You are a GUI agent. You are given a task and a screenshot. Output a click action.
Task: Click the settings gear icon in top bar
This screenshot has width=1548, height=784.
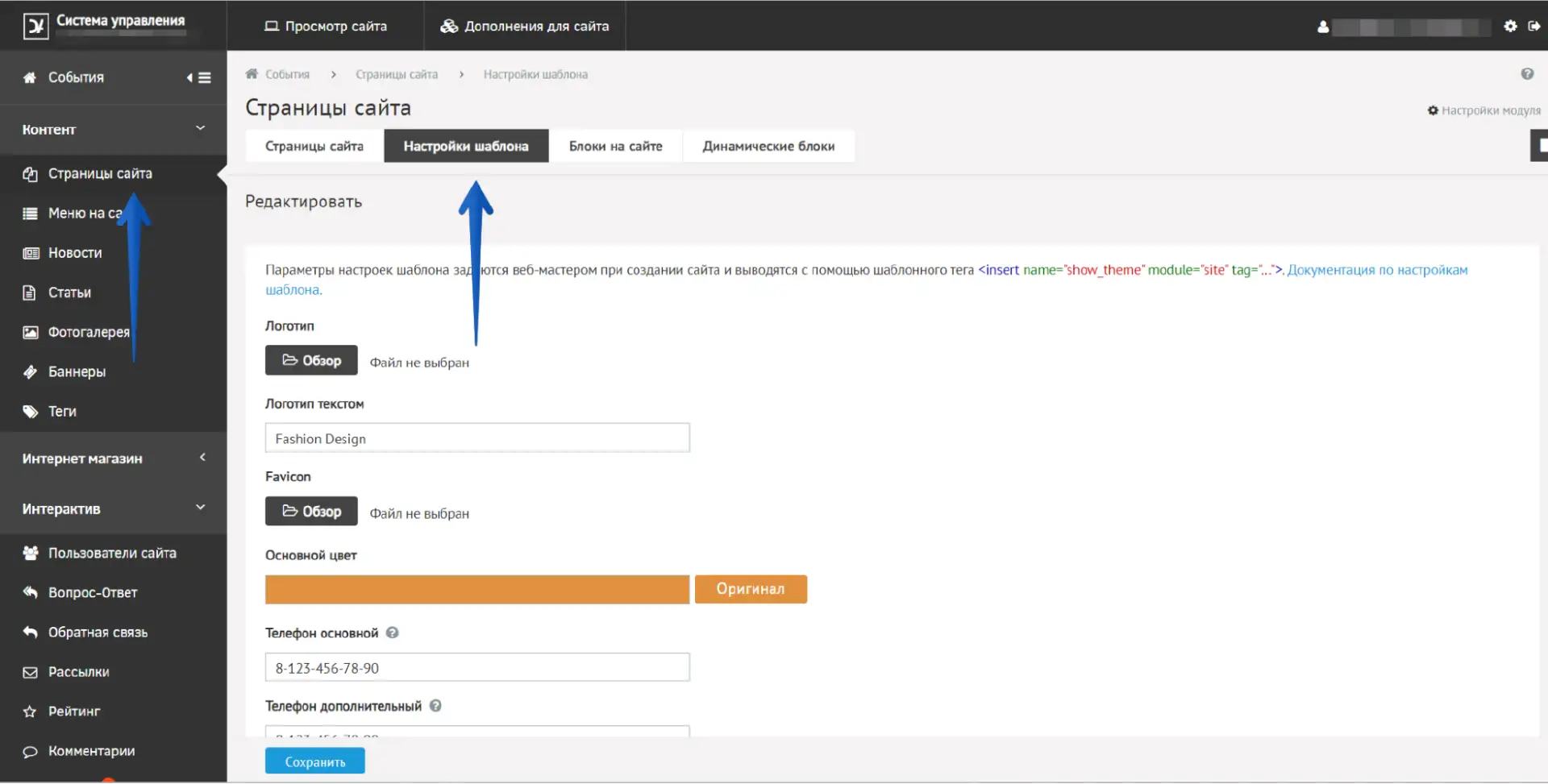pos(1510,27)
